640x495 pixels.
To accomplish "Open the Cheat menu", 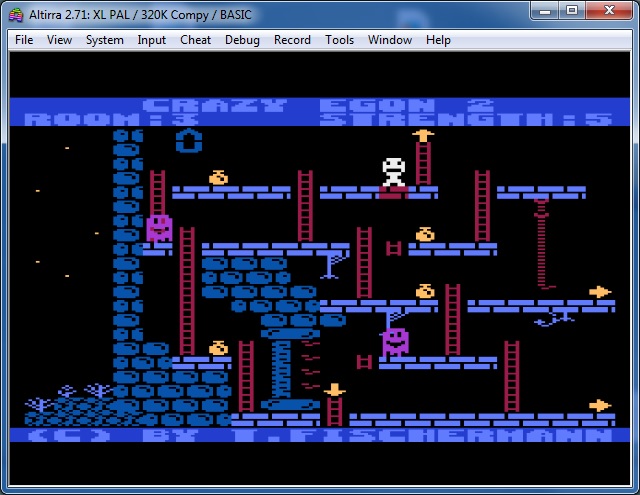I will 196,40.
